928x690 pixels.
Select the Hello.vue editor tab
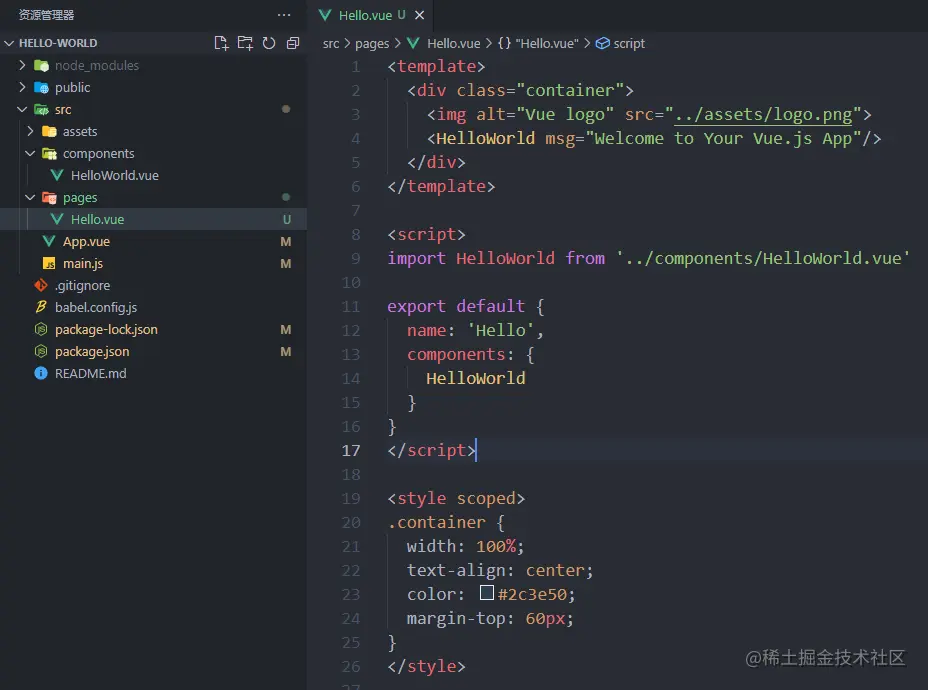(x=371, y=15)
